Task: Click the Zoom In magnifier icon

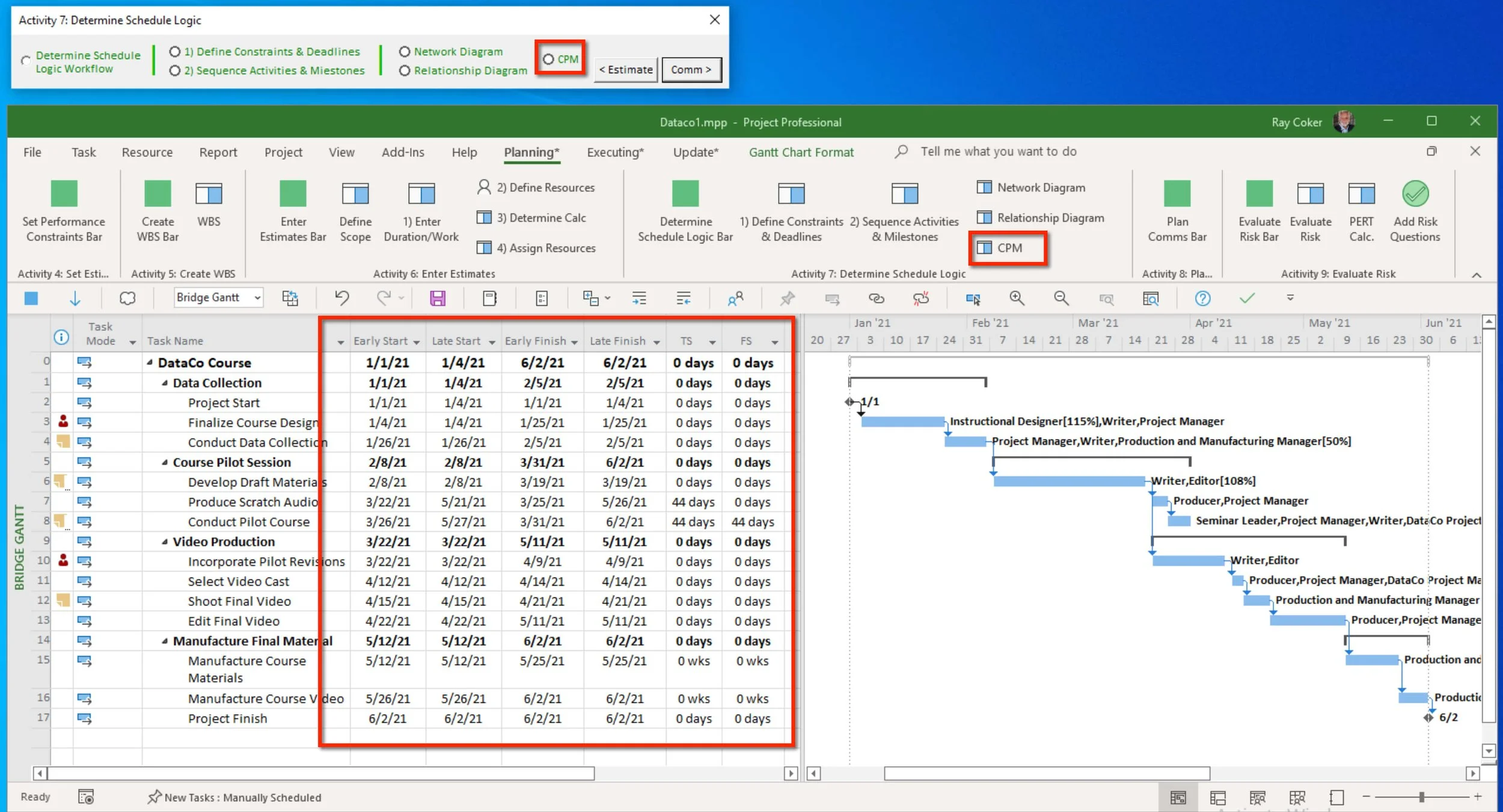Action: 1017,298
